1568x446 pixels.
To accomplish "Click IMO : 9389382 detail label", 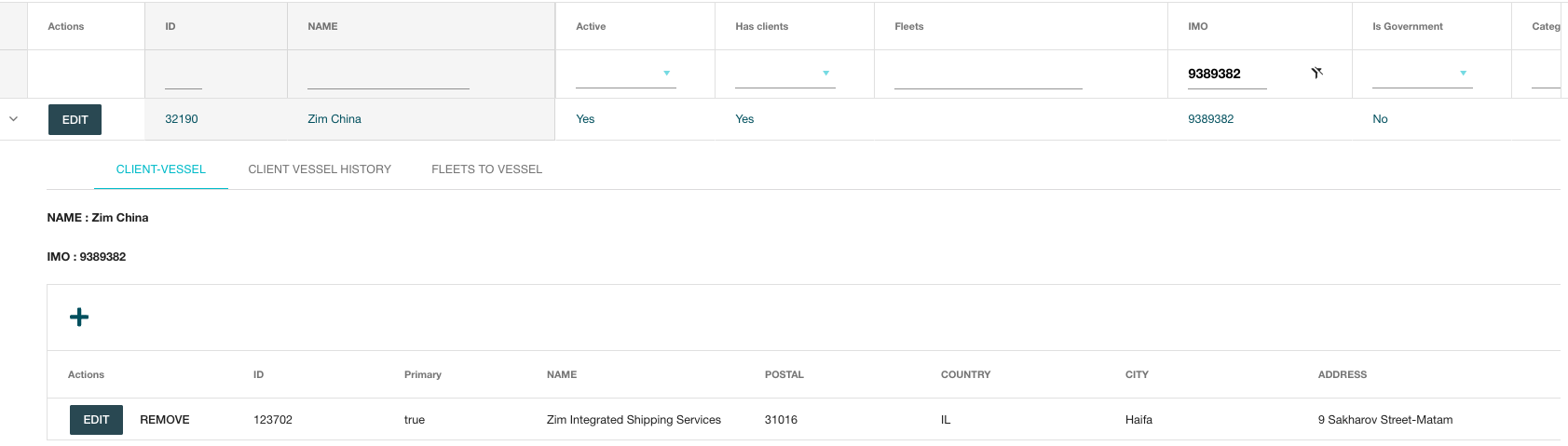I will pos(87,257).
